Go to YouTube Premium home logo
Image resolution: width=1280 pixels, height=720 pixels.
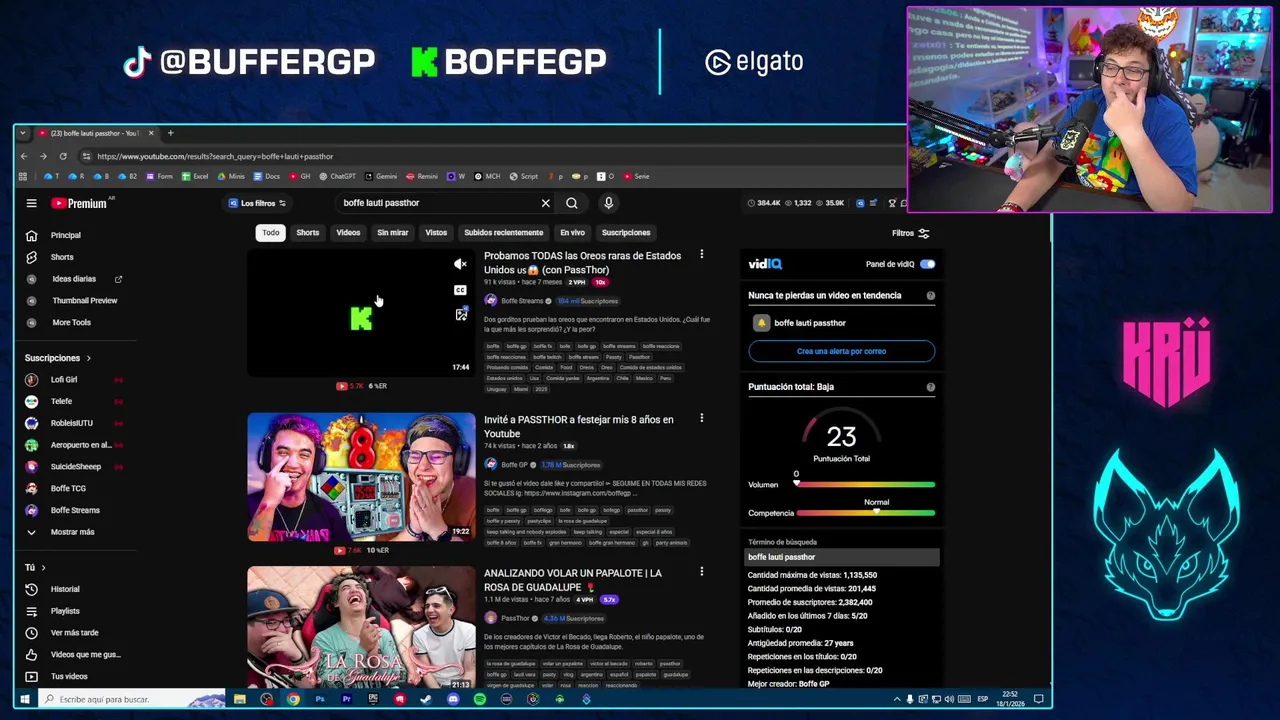(80, 203)
